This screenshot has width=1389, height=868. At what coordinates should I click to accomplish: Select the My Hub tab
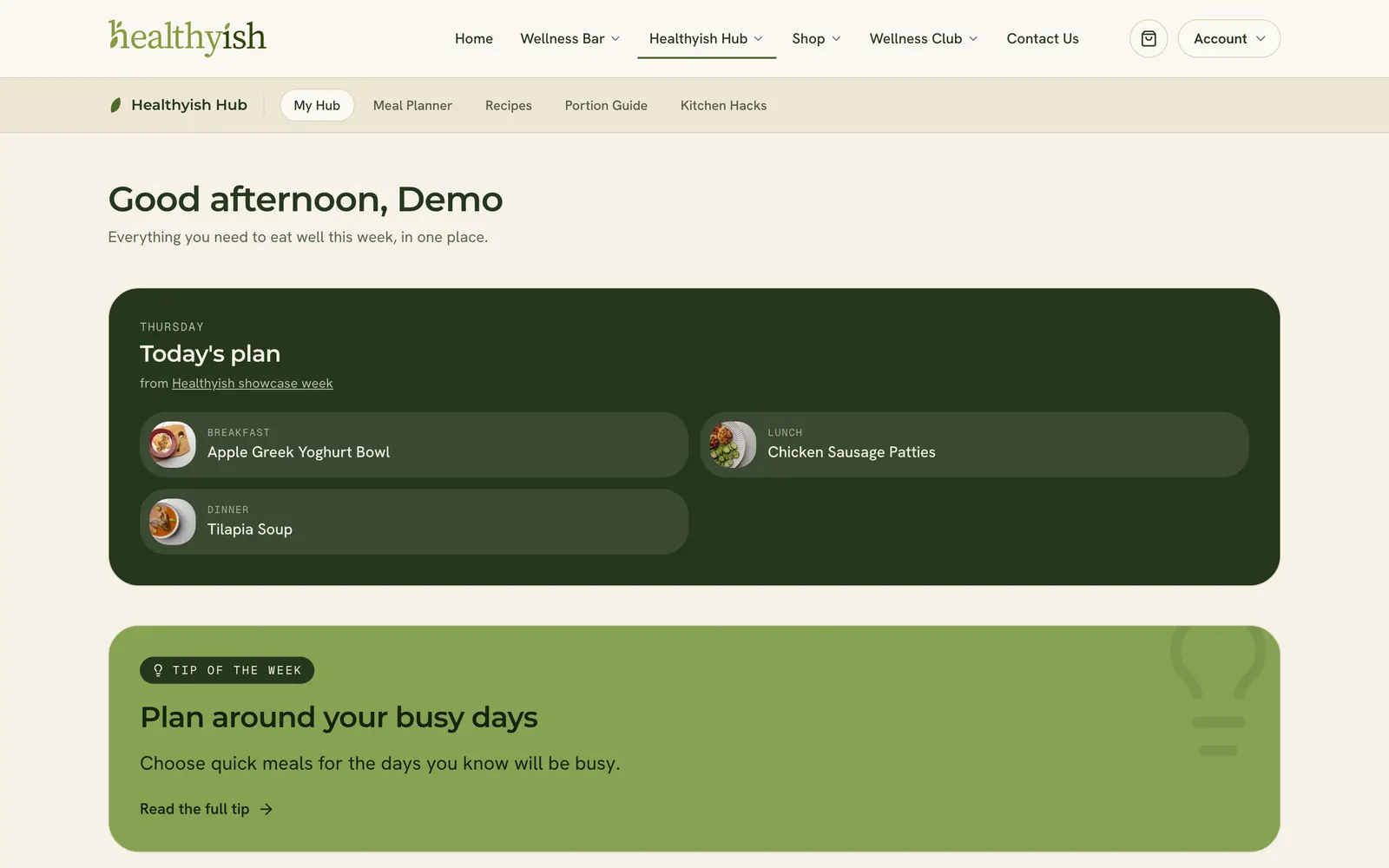(x=317, y=105)
